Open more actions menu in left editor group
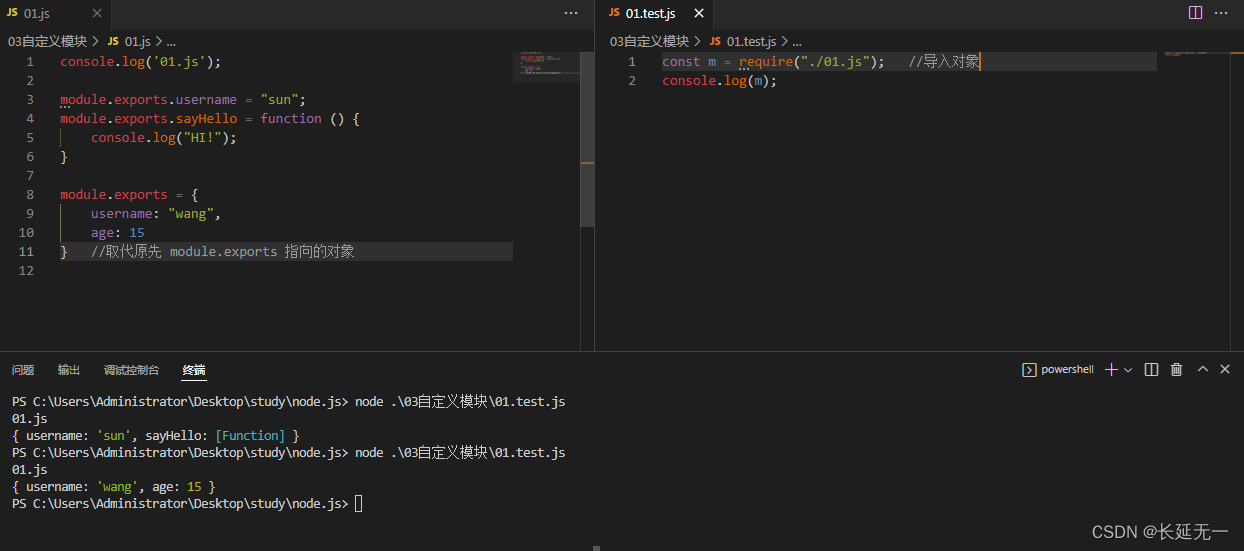The image size is (1244, 551). pyautogui.click(x=571, y=13)
